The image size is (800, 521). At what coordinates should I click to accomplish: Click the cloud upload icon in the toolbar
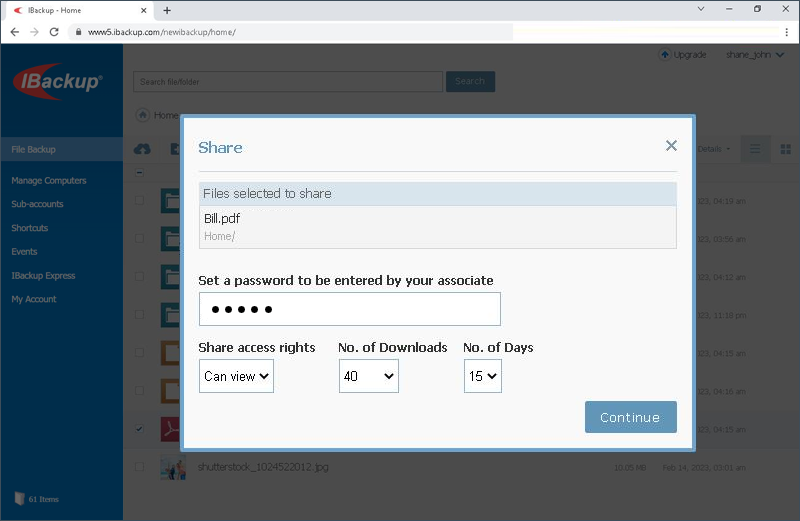(142, 149)
